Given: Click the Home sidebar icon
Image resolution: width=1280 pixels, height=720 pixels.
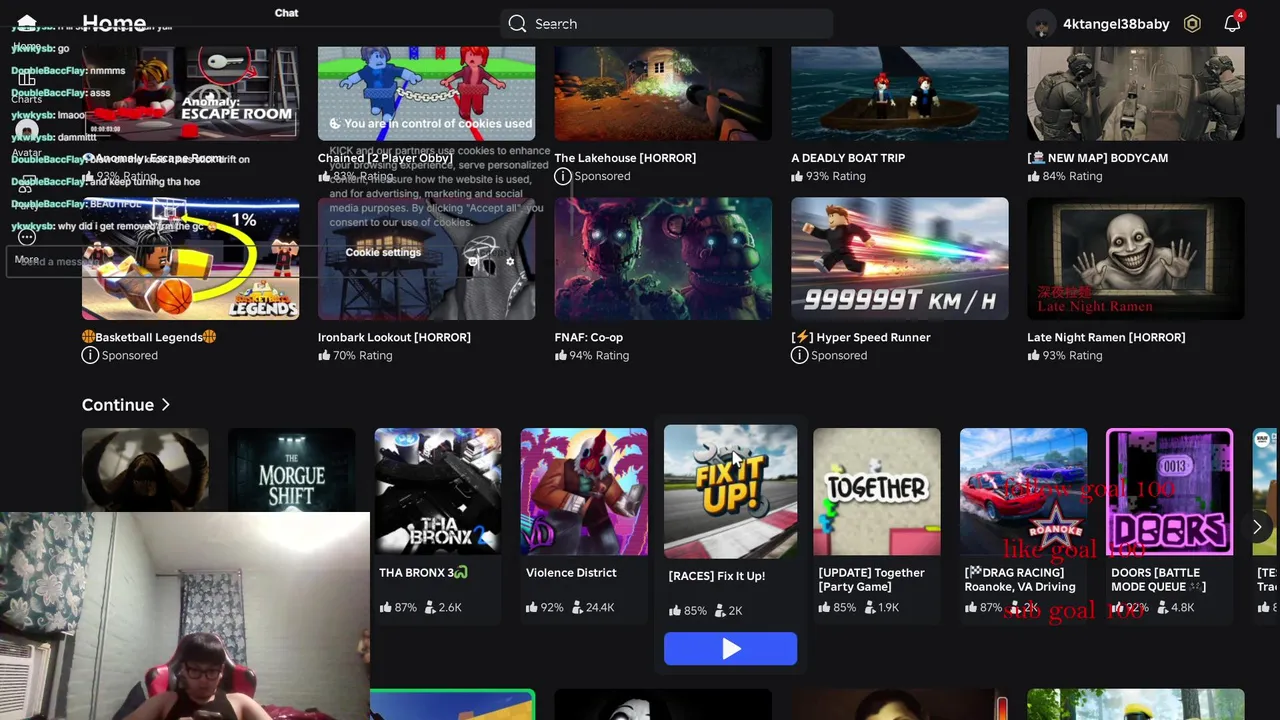Looking at the screenshot, I should (27, 23).
